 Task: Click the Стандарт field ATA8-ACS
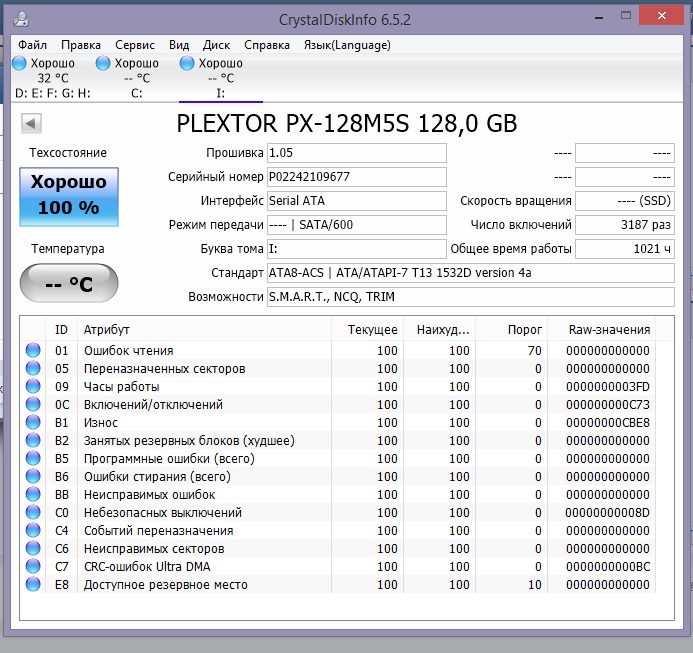(x=471, y=273)
